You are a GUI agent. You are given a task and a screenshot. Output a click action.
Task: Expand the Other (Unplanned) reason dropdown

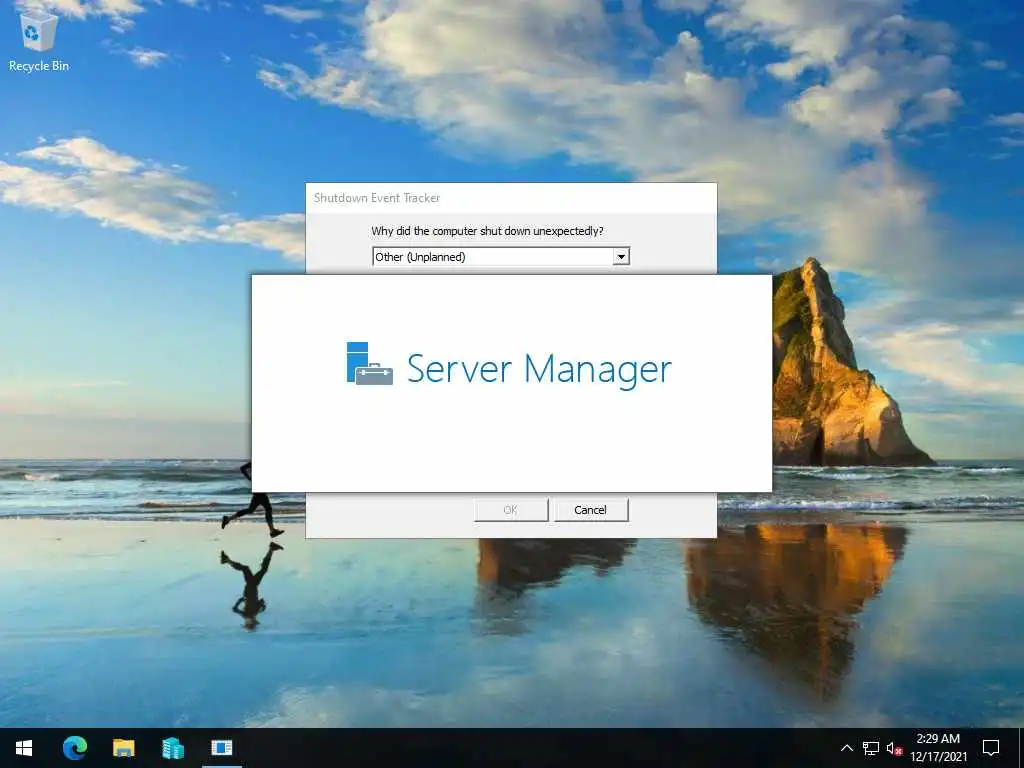coord(621,257)
